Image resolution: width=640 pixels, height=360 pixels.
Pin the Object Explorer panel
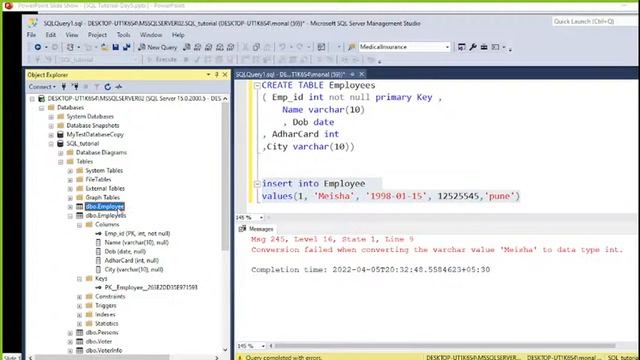click(x=217, y=75)
